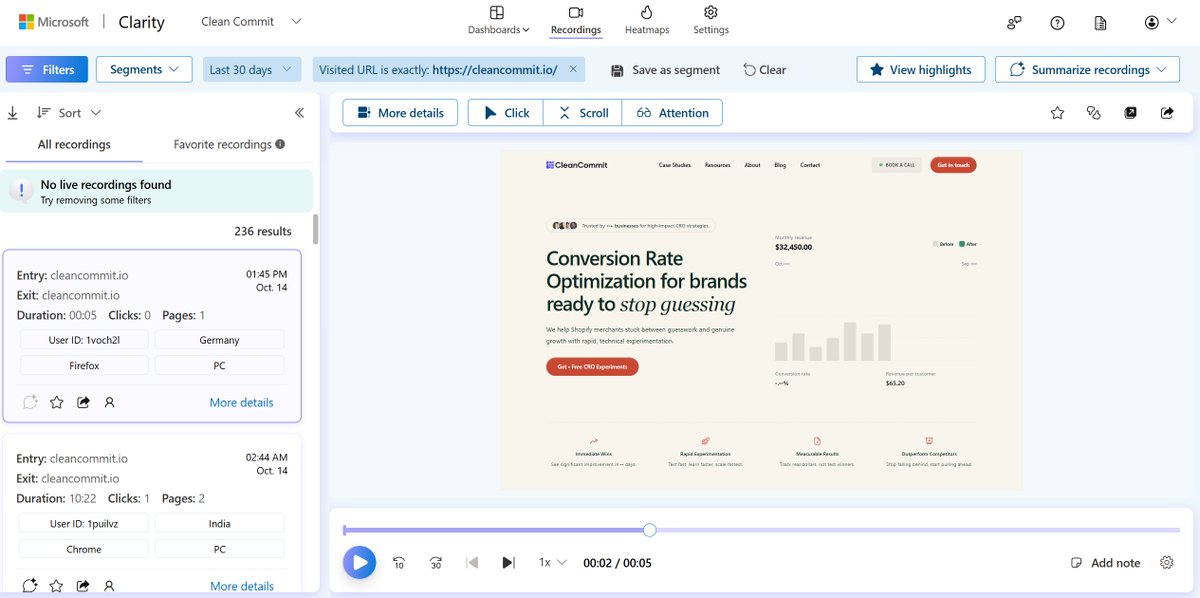Open the send feedback icon

coord(1014,22)
